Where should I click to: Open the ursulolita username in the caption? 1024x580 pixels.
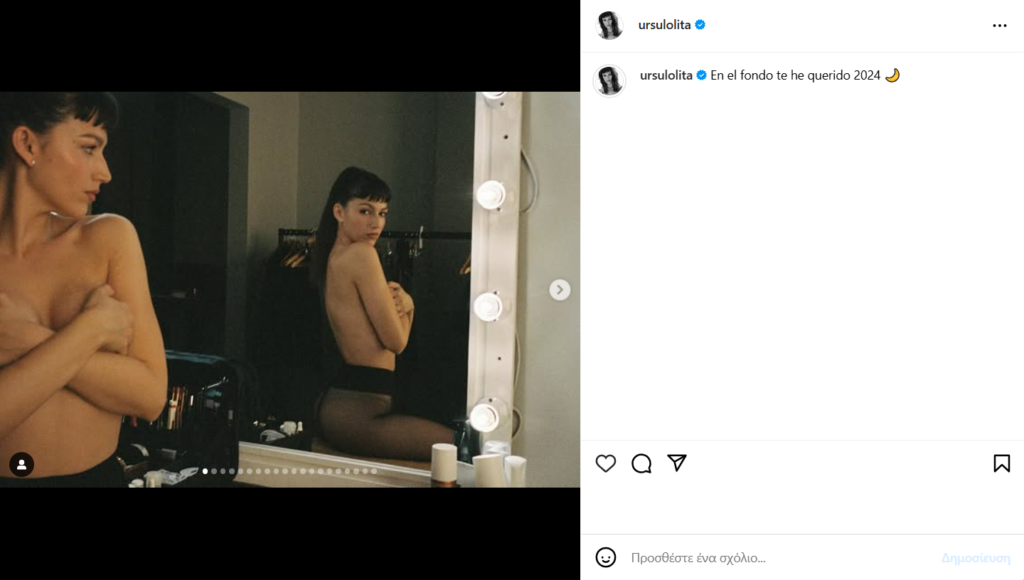click(x=665, y=75)
